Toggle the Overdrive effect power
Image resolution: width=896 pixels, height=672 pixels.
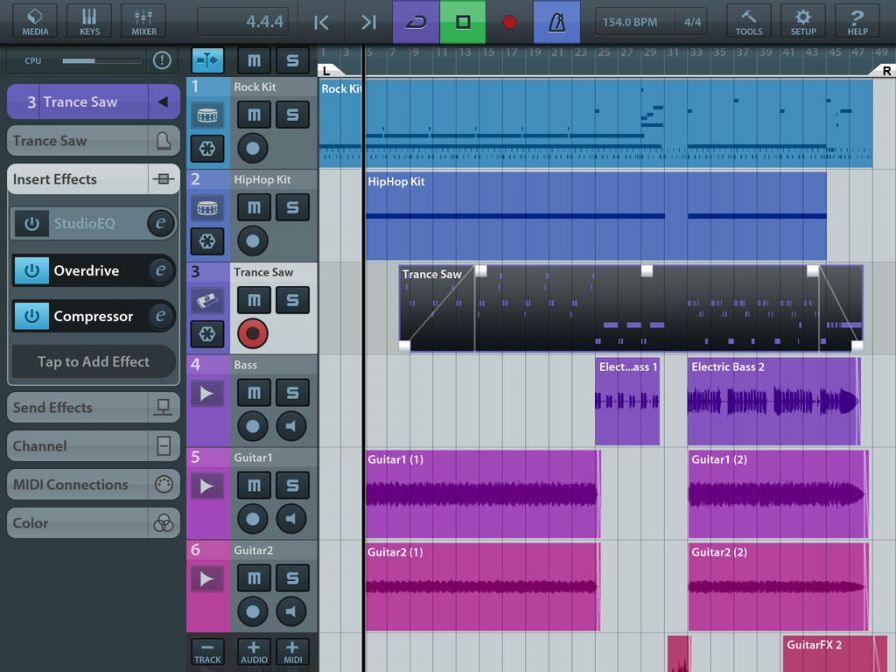click(x=32, y=271)
